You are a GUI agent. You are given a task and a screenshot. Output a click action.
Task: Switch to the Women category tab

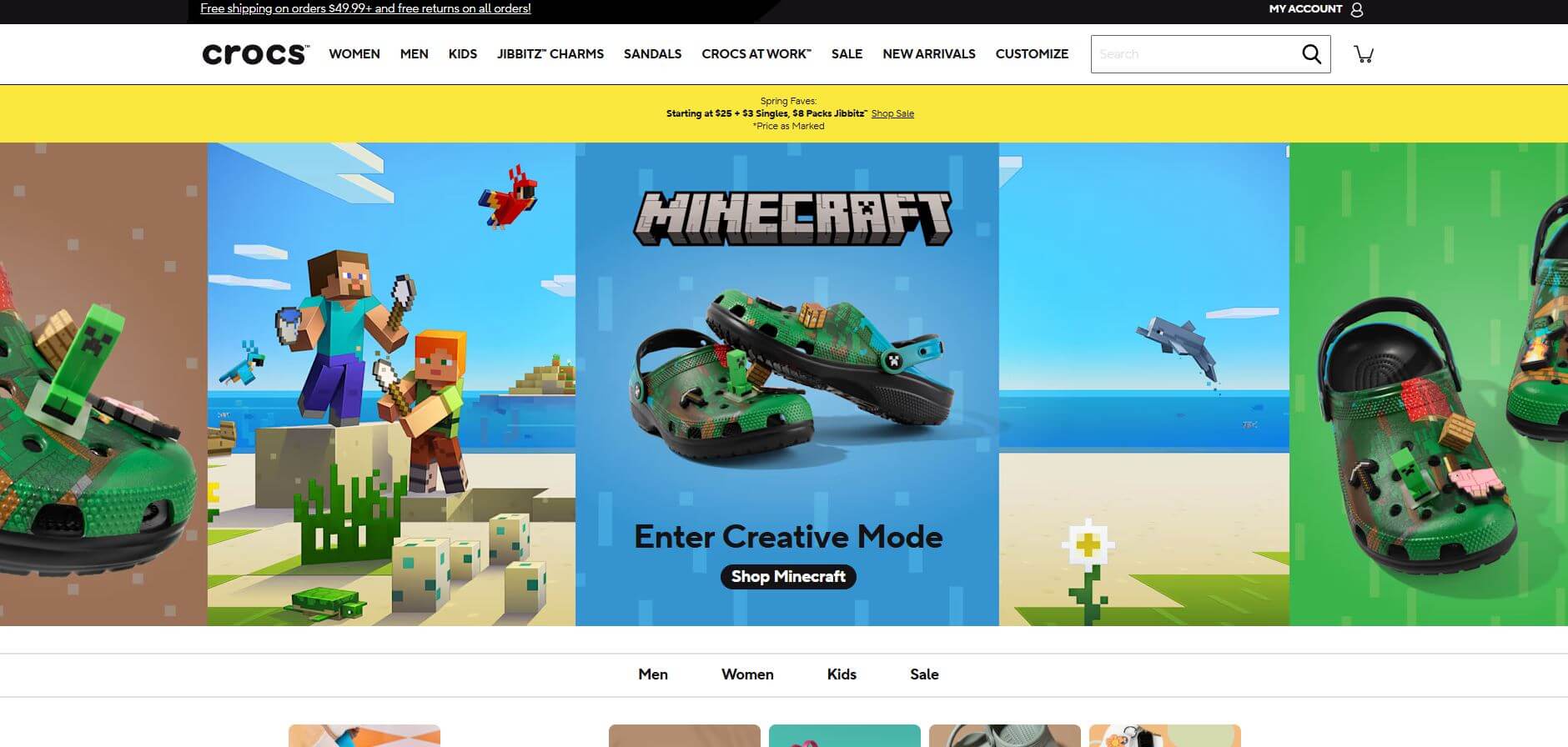coord(747,674)
